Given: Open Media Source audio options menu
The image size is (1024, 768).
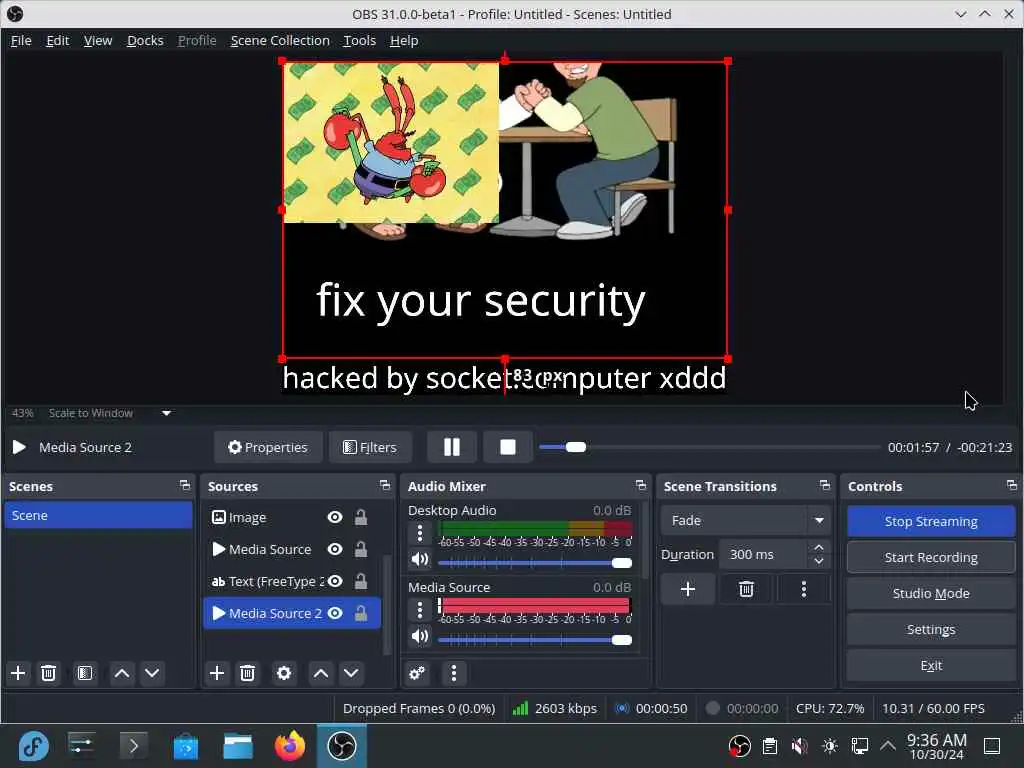Looking at the screenshot, I should point(420,611).
